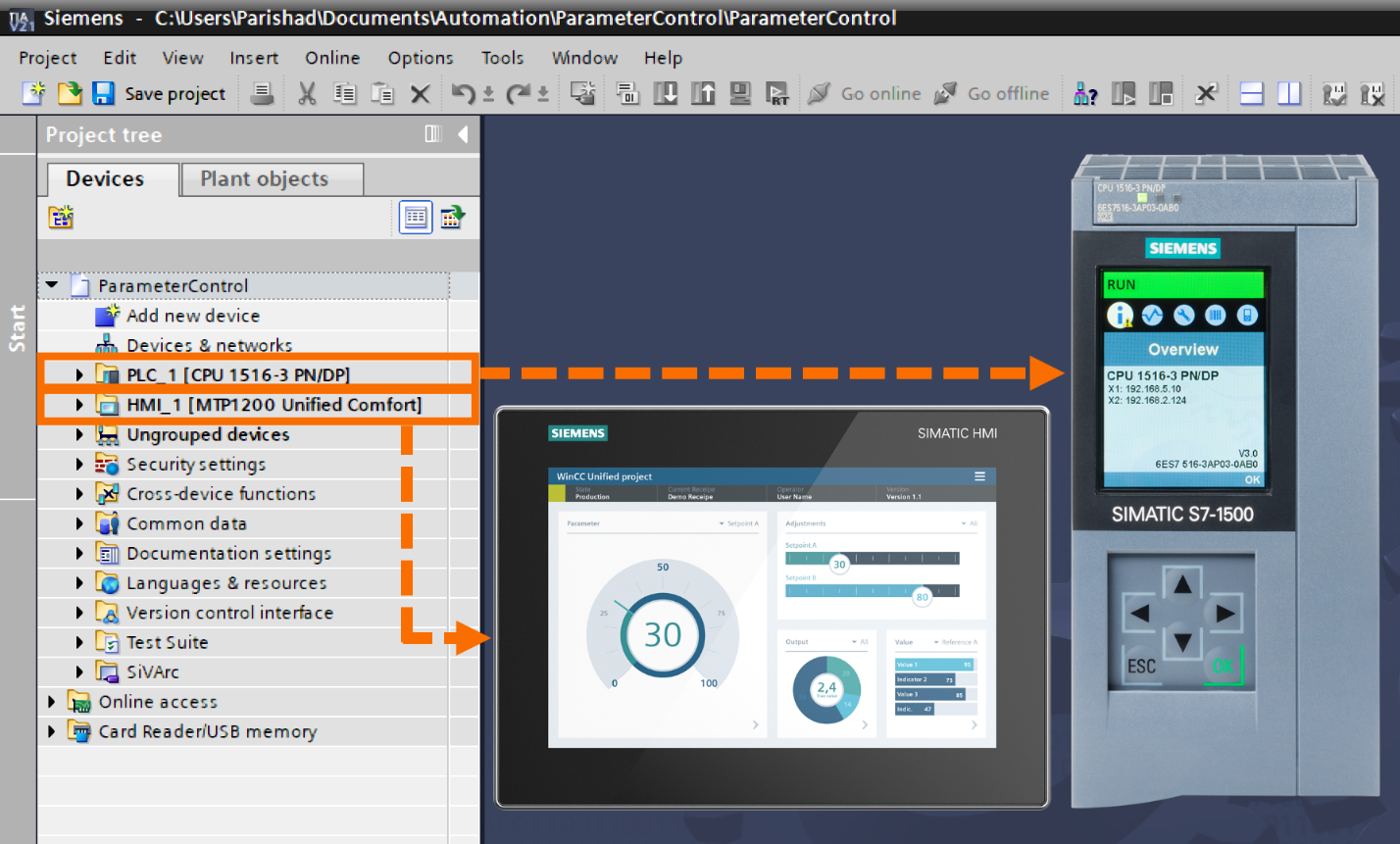Screen dimensions: 1400x844
Task: Open the Edit menu
Action: coord(120,58)
